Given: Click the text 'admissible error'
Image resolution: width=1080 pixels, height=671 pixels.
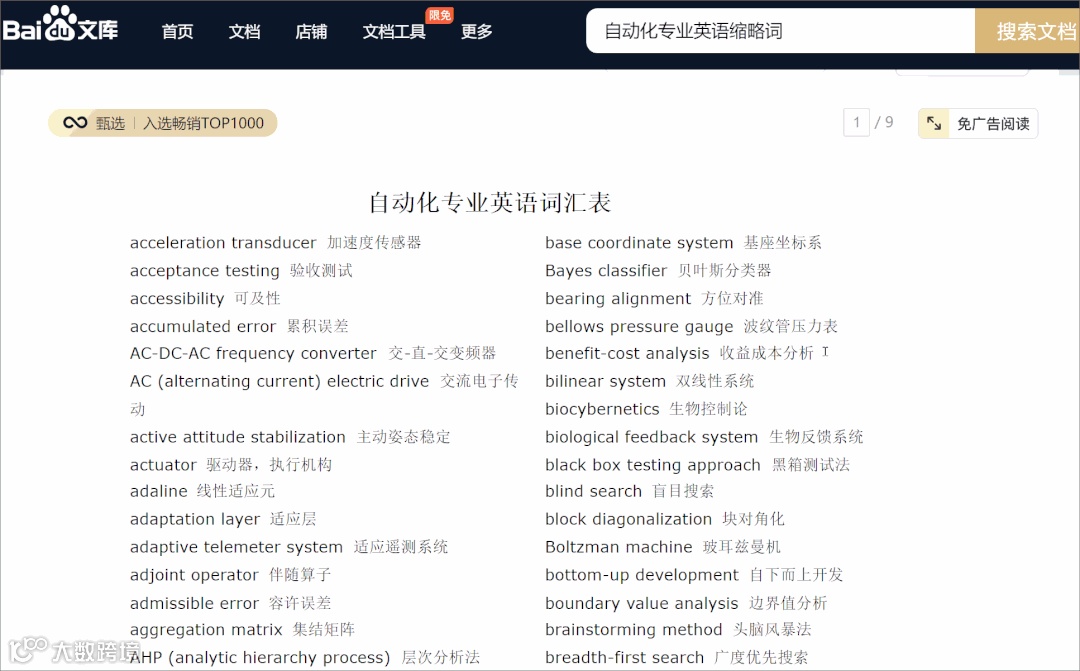Looking at the screenshot, I should pos(194,603).
